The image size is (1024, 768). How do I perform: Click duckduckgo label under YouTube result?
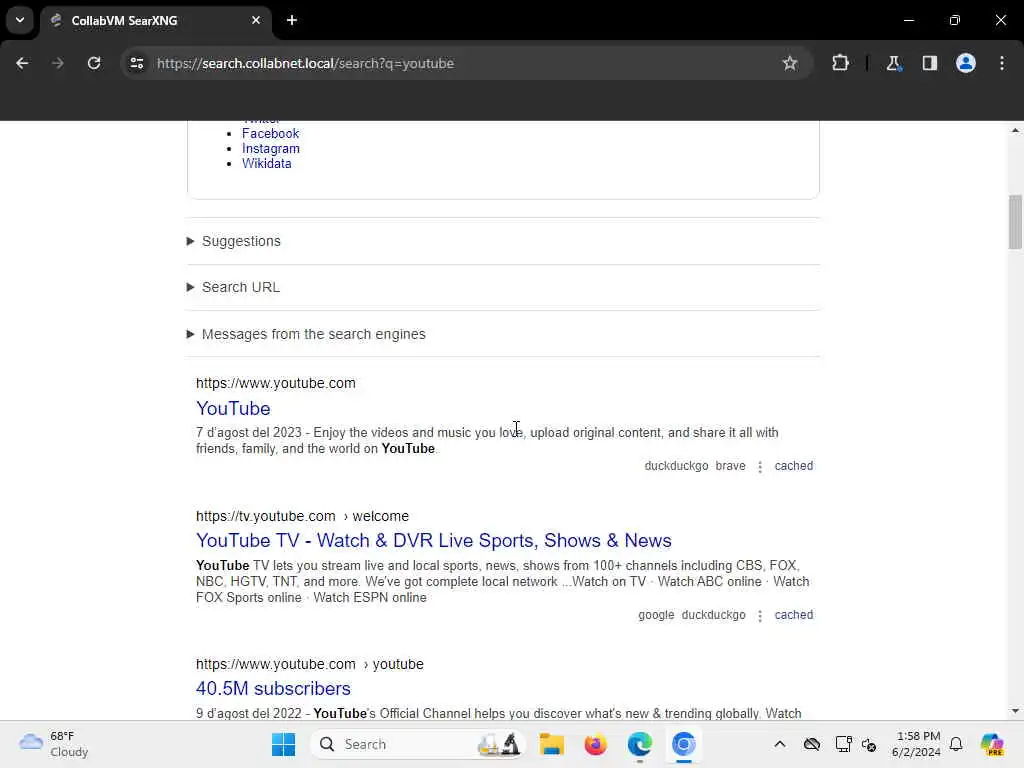(676, 466)
